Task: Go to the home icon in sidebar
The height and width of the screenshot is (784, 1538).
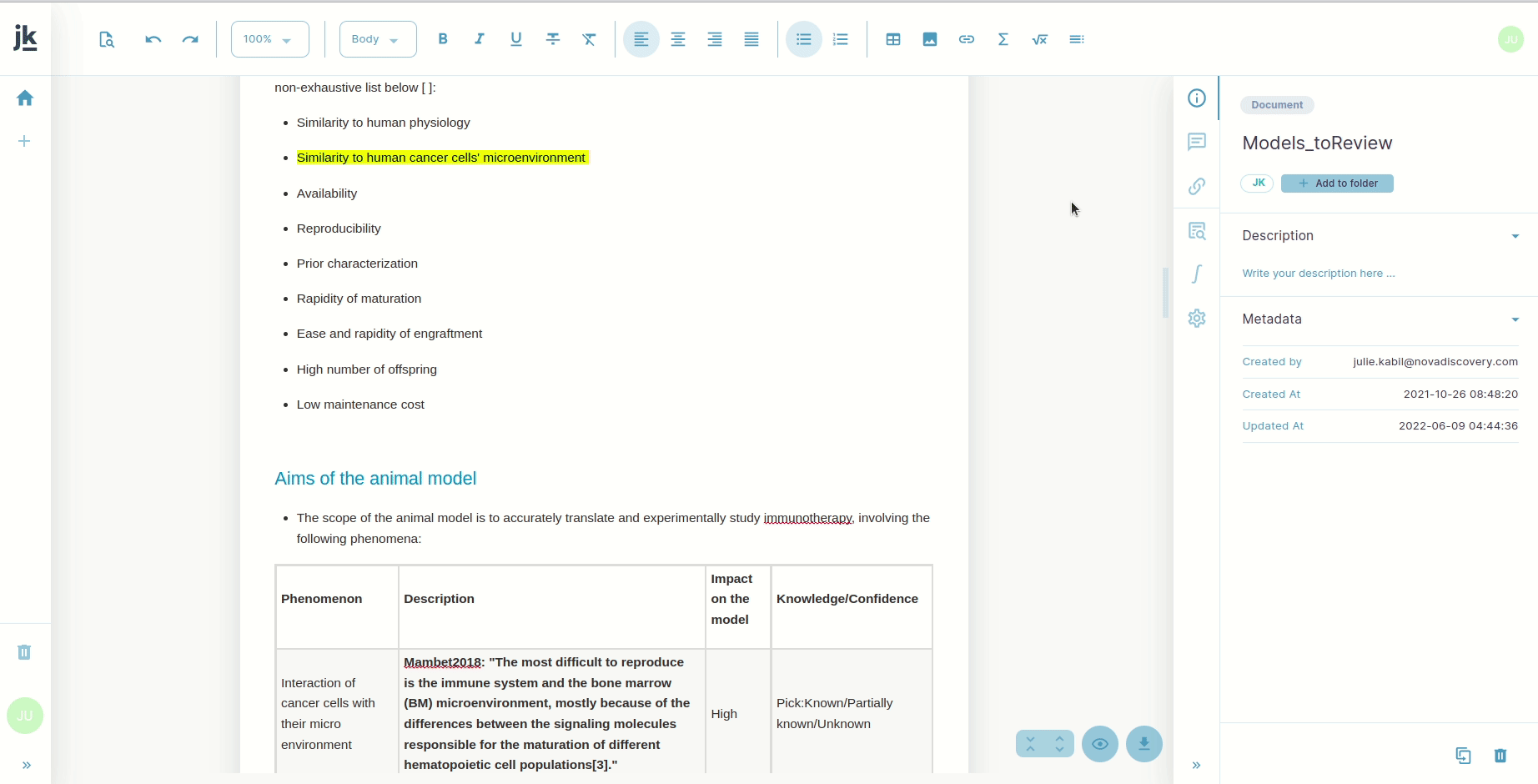Action: pos(25,98)
